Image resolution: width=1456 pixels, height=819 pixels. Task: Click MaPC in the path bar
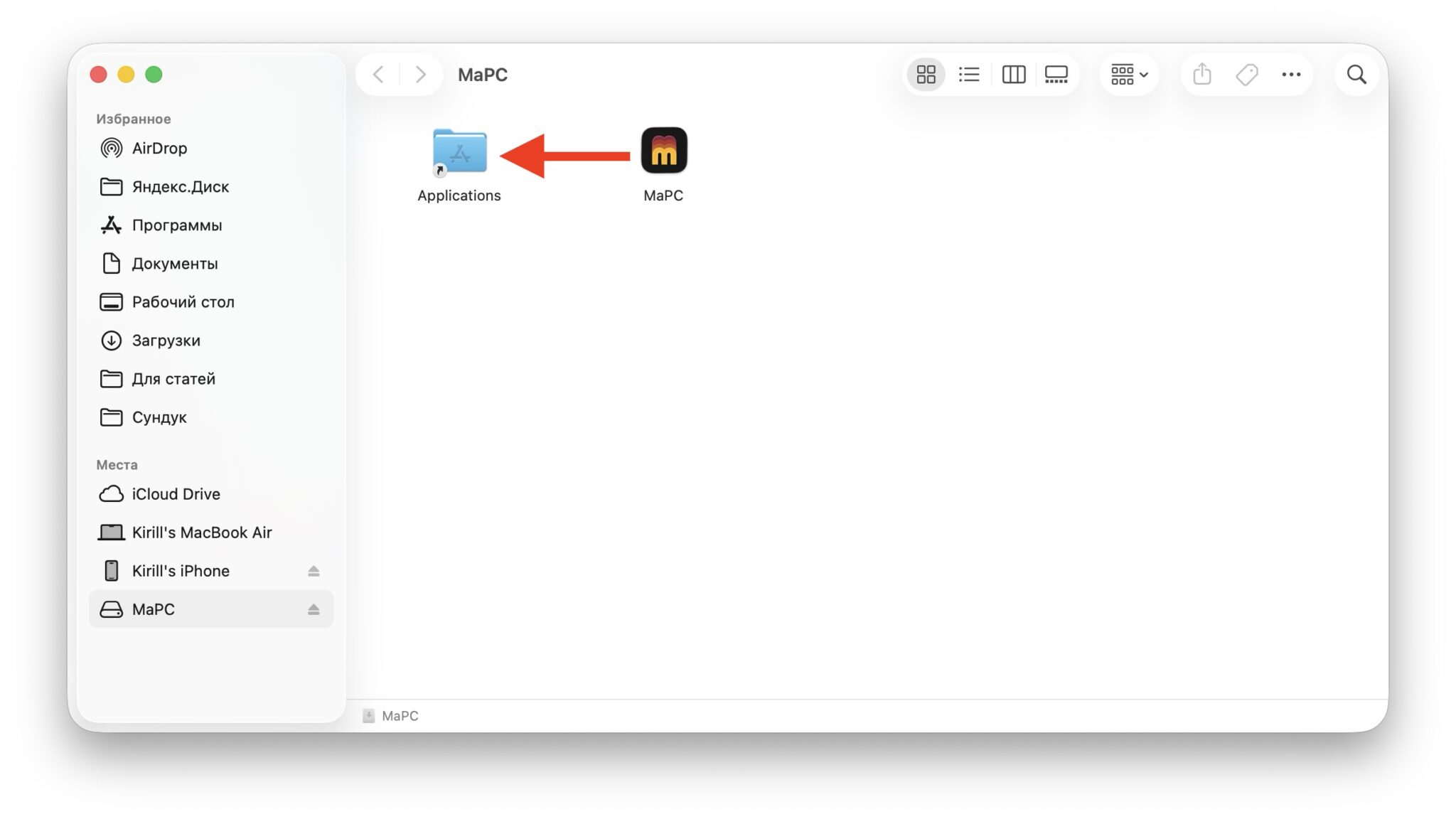tap(390, 716)
